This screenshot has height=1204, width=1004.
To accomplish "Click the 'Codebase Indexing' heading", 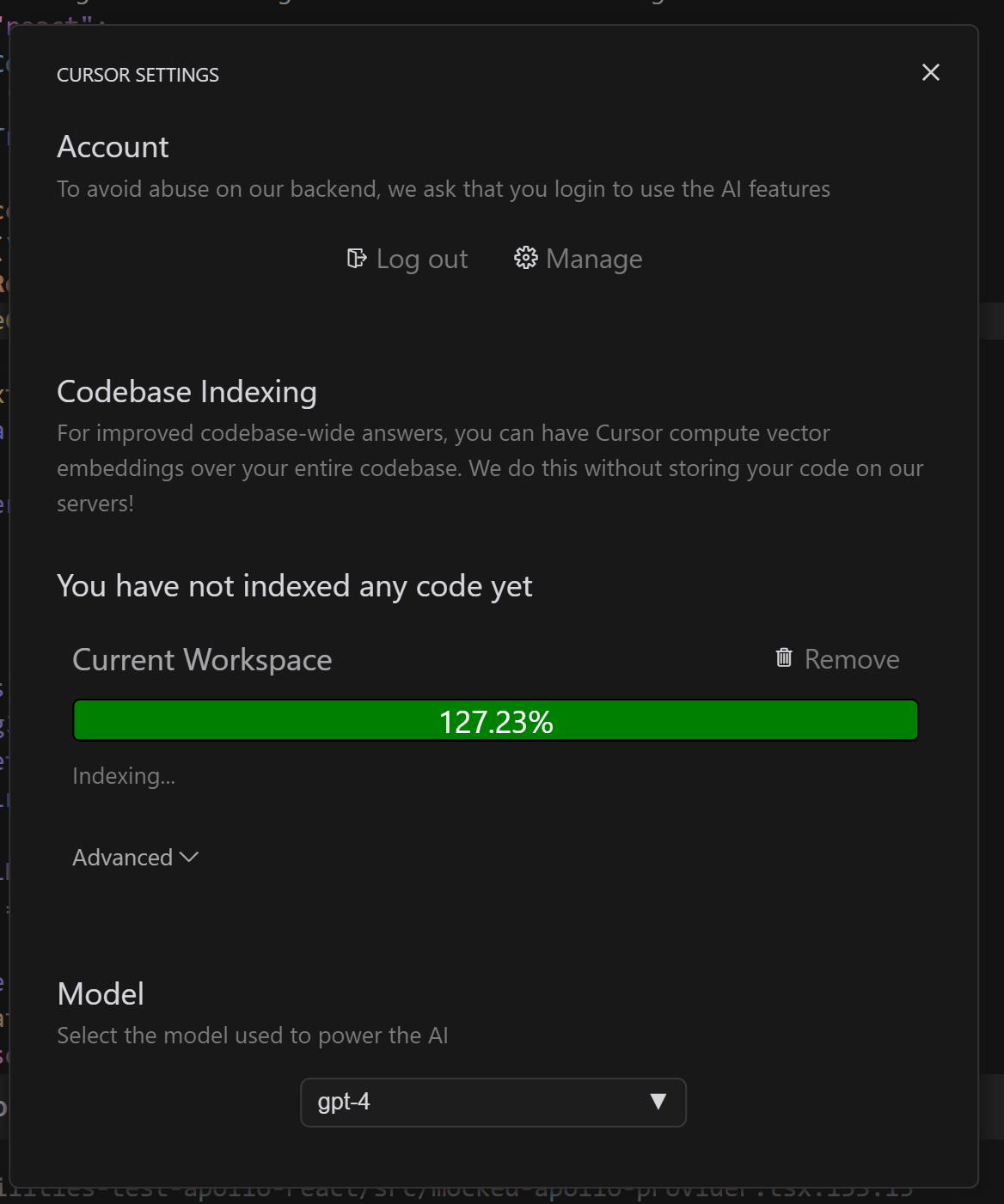I will [187, 392].
